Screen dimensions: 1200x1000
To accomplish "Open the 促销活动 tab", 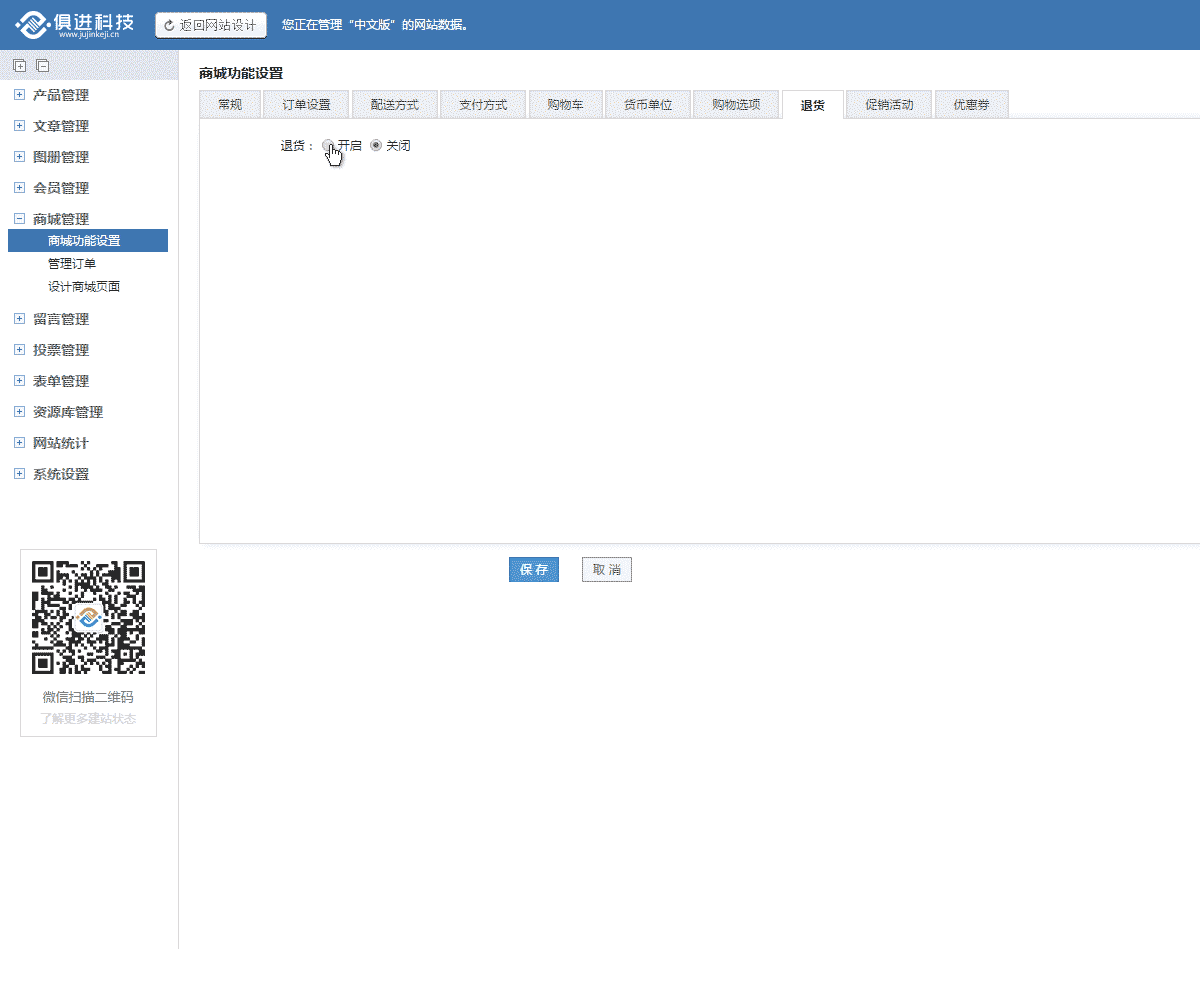I will [x=888, y=104].
